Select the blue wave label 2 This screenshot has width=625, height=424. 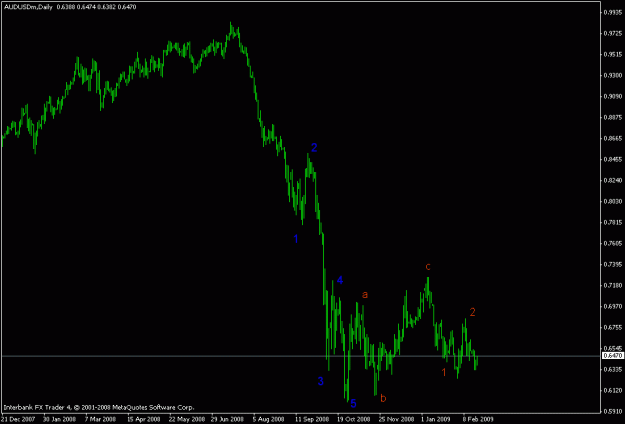(x=314, y=148)
